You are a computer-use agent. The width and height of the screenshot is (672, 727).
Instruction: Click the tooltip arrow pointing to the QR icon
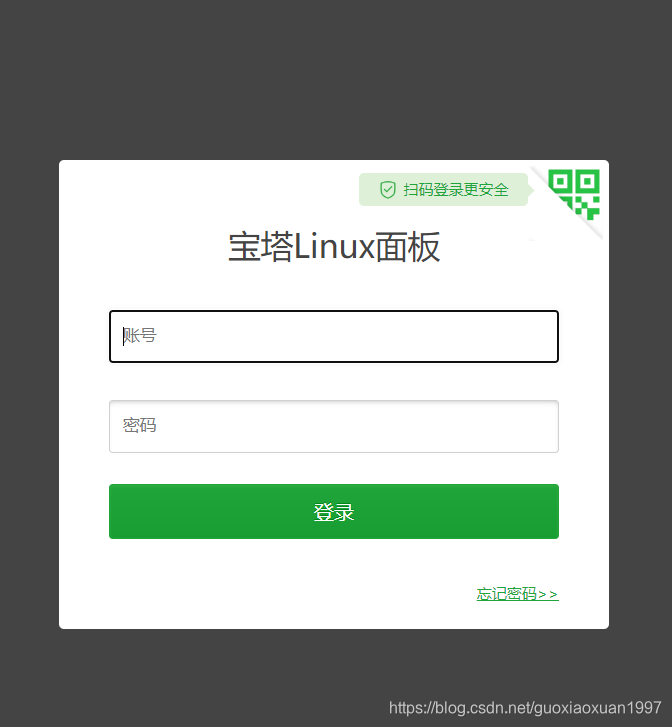pyautogui.click(x=531, y=190)
